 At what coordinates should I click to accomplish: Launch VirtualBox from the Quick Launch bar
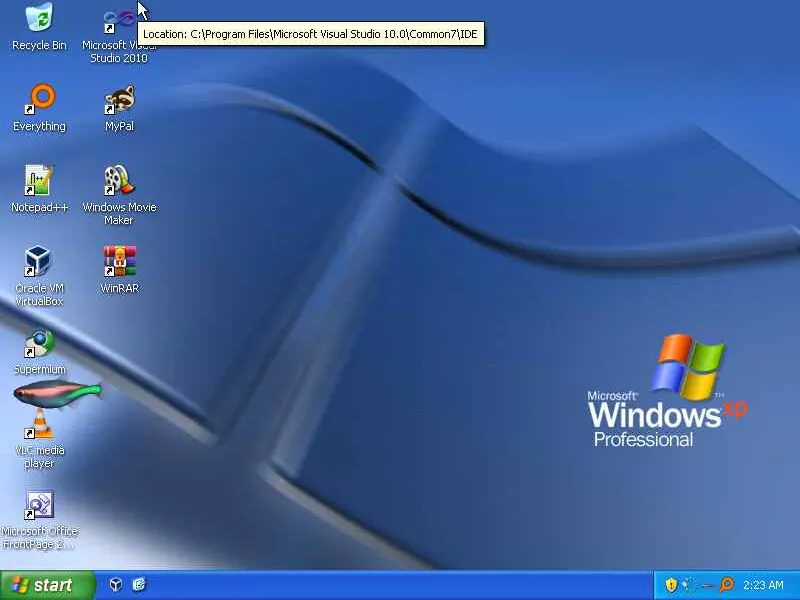pos(116,585)
